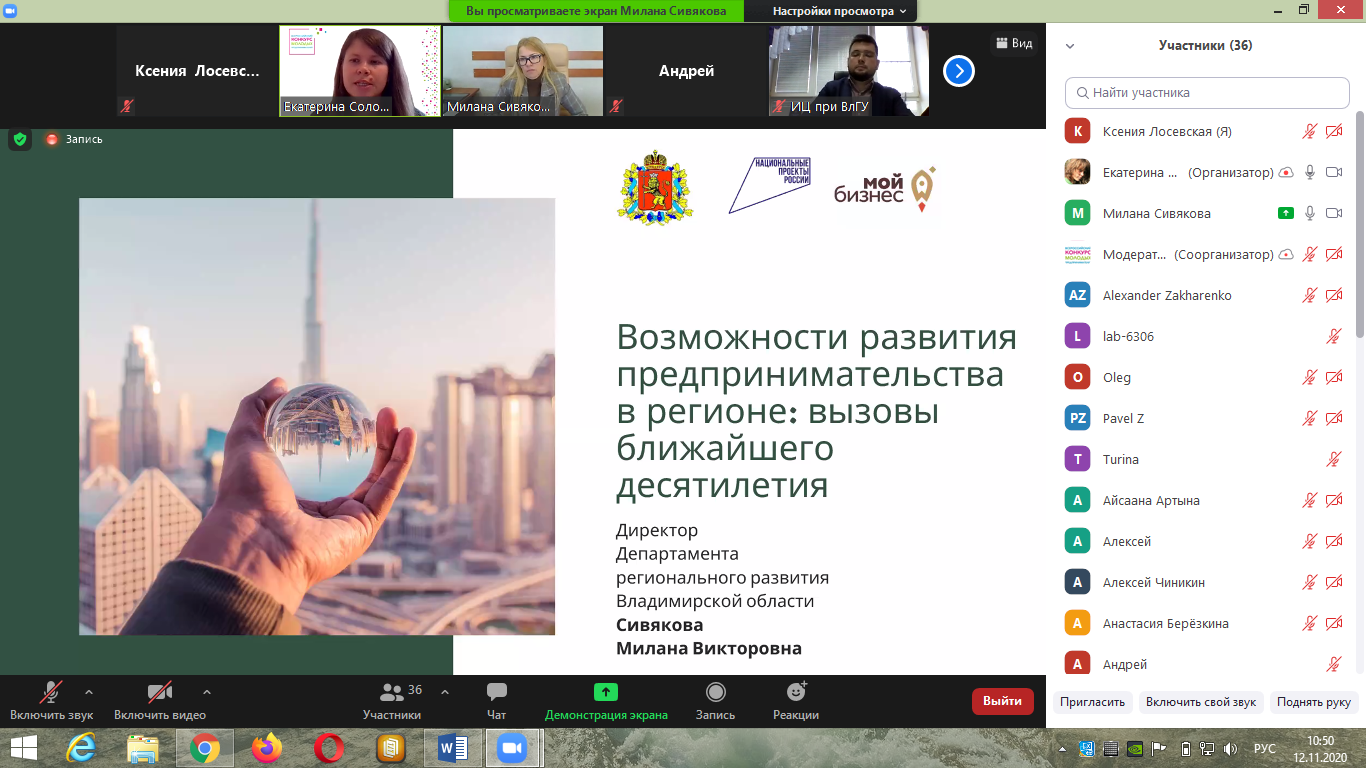The image size is (1366, 768).
Task: Open Реакции reactions menu
Action: [x=796, y=700]
